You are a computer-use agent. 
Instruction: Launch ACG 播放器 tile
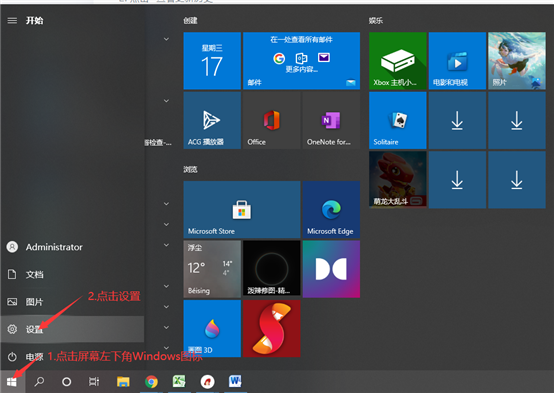212,120
